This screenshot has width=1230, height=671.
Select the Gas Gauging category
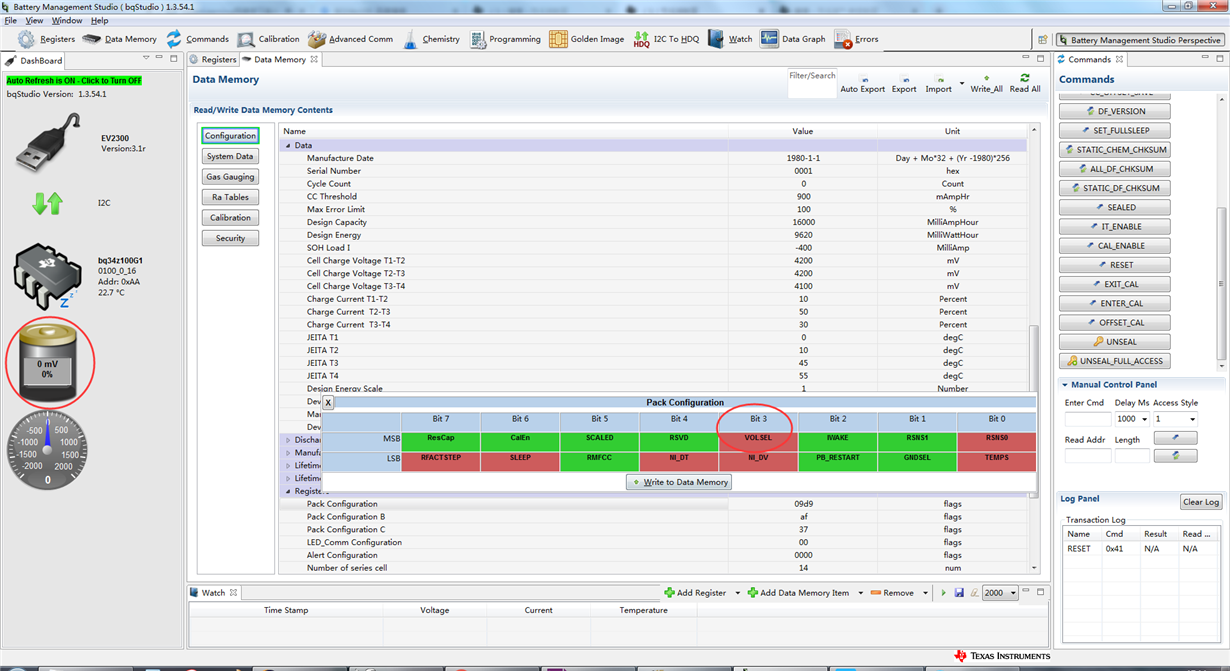[x=230, y=177]
